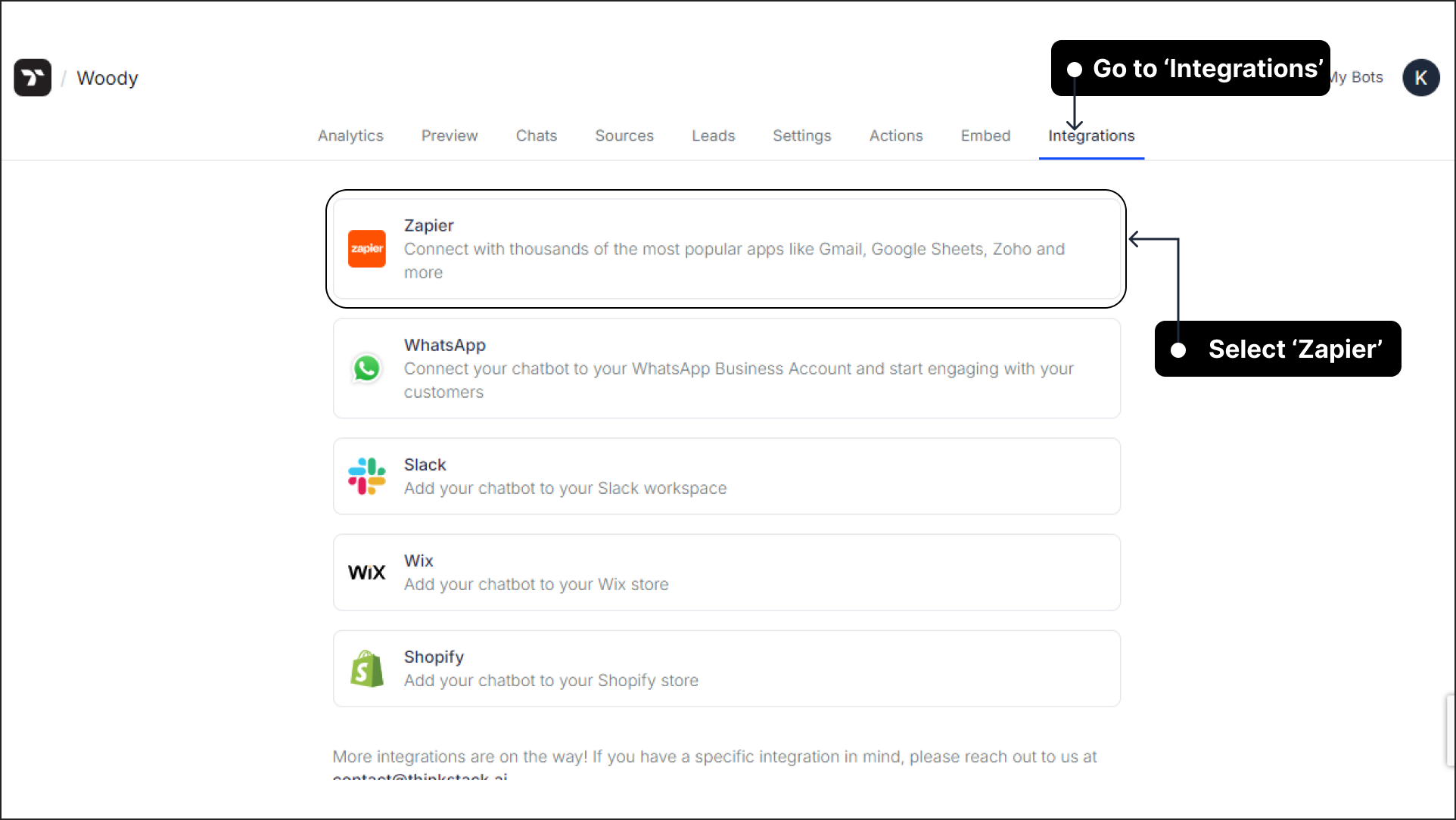
Task: Select the WhatsApp integration title
Action: pos(445,345)
